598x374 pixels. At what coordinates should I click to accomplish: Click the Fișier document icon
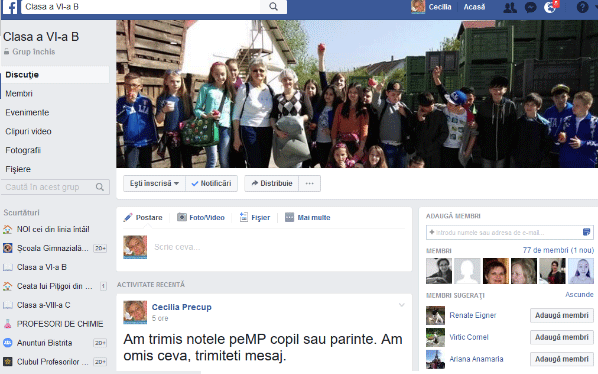pyautogui.click(x=244, y=217)
